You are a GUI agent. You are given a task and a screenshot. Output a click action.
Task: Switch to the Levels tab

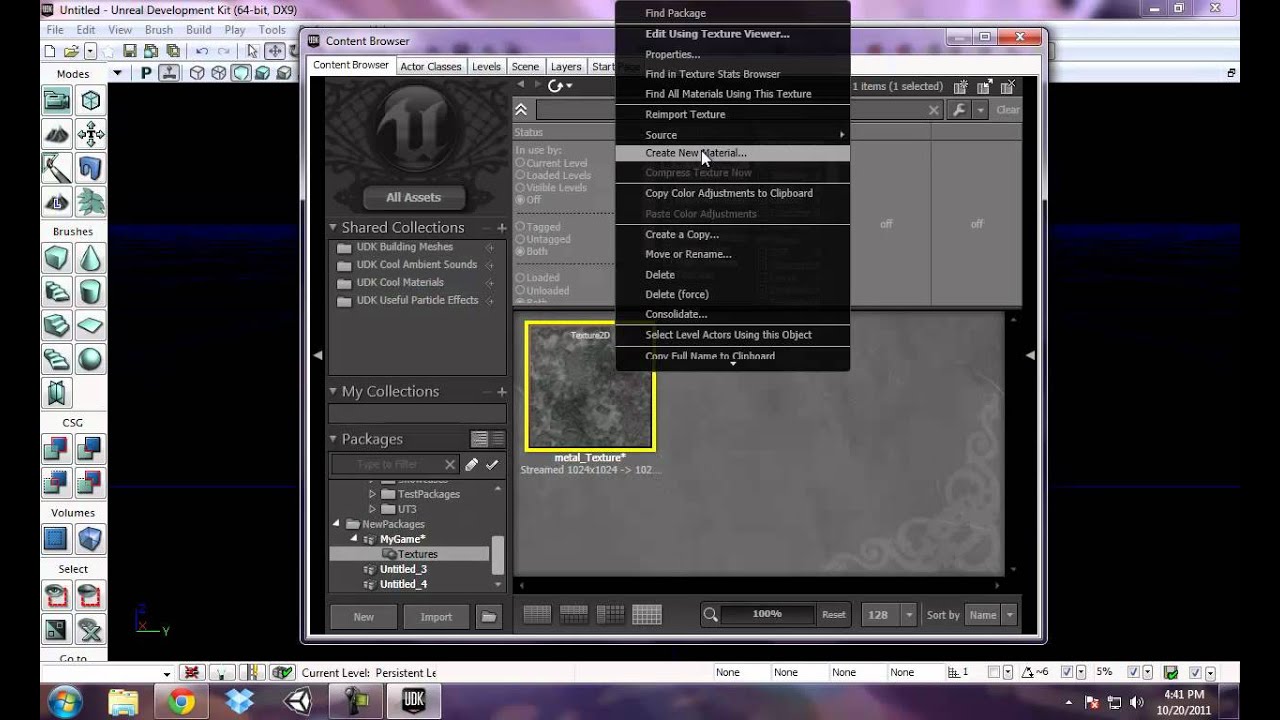(x=486, y=66)
